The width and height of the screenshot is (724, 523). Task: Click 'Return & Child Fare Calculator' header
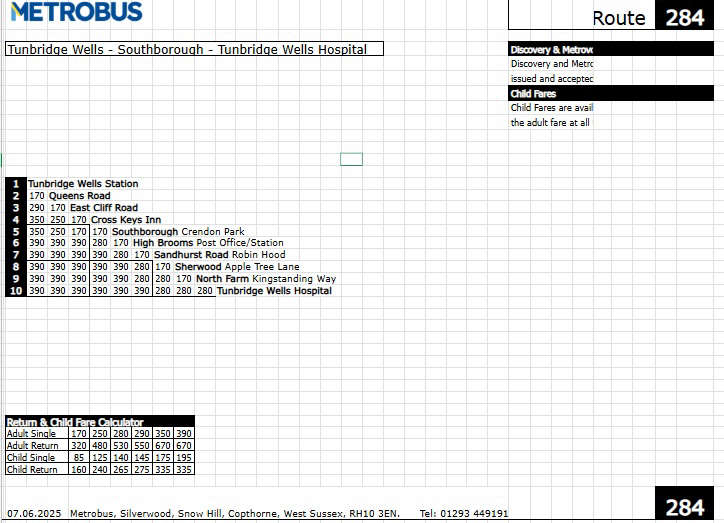(x=100, y=421)
